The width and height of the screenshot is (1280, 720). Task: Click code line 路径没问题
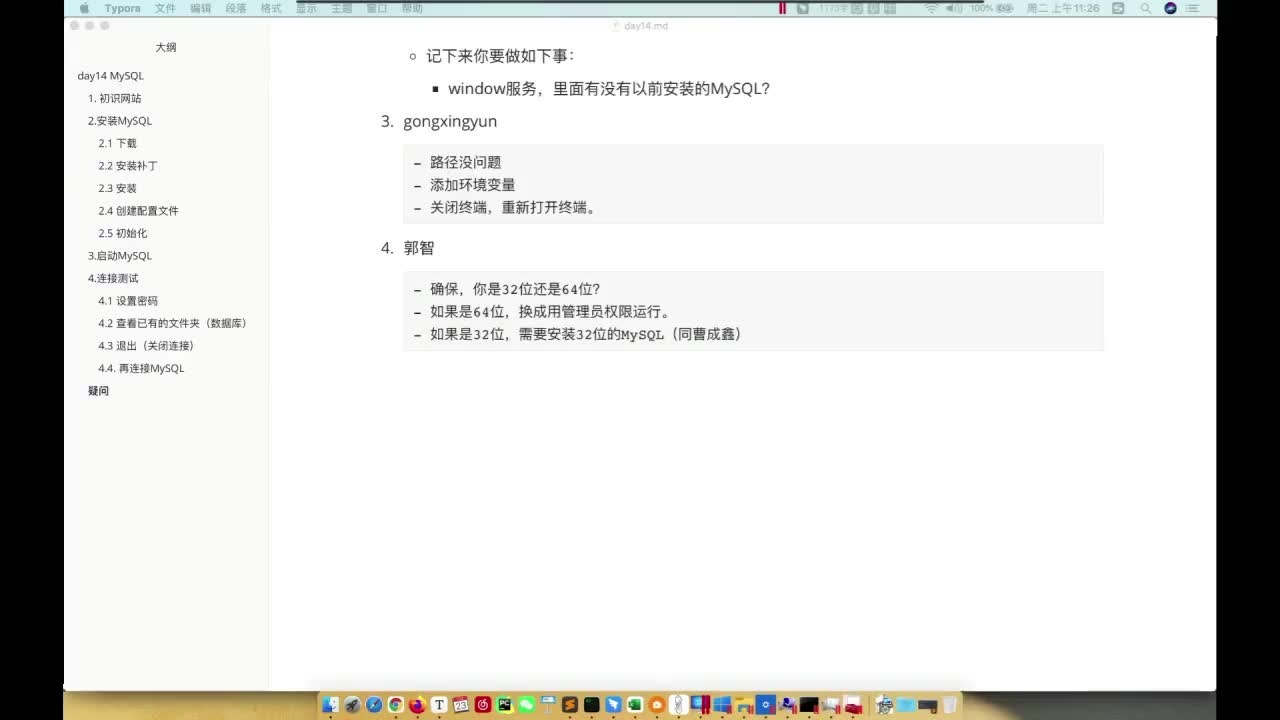[466, 162]
